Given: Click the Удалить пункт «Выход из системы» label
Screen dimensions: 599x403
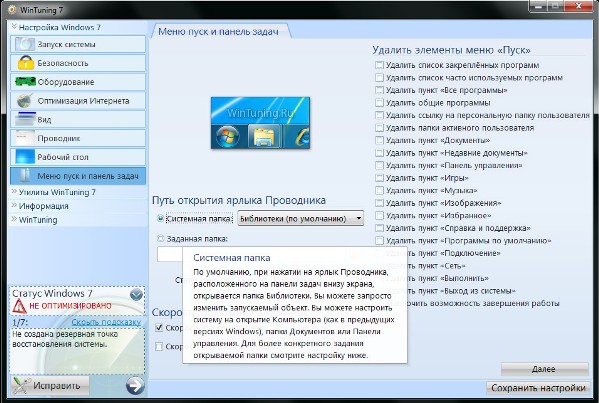Looking at the screenshot, I should [461, 291].
